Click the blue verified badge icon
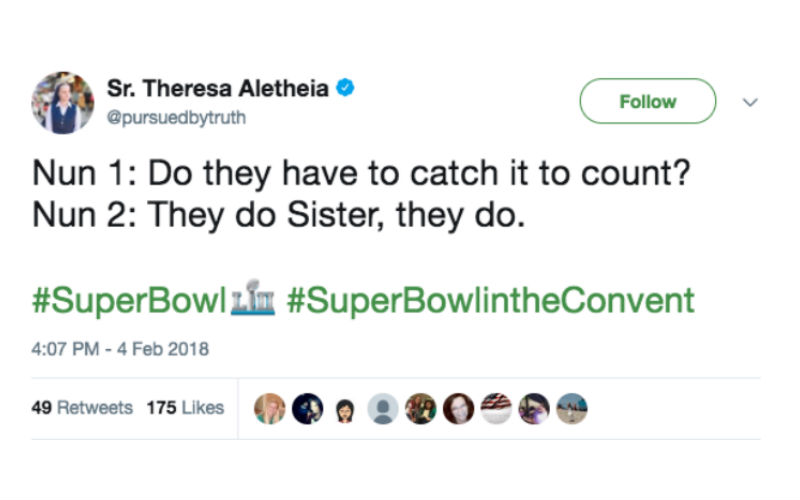 345,89
